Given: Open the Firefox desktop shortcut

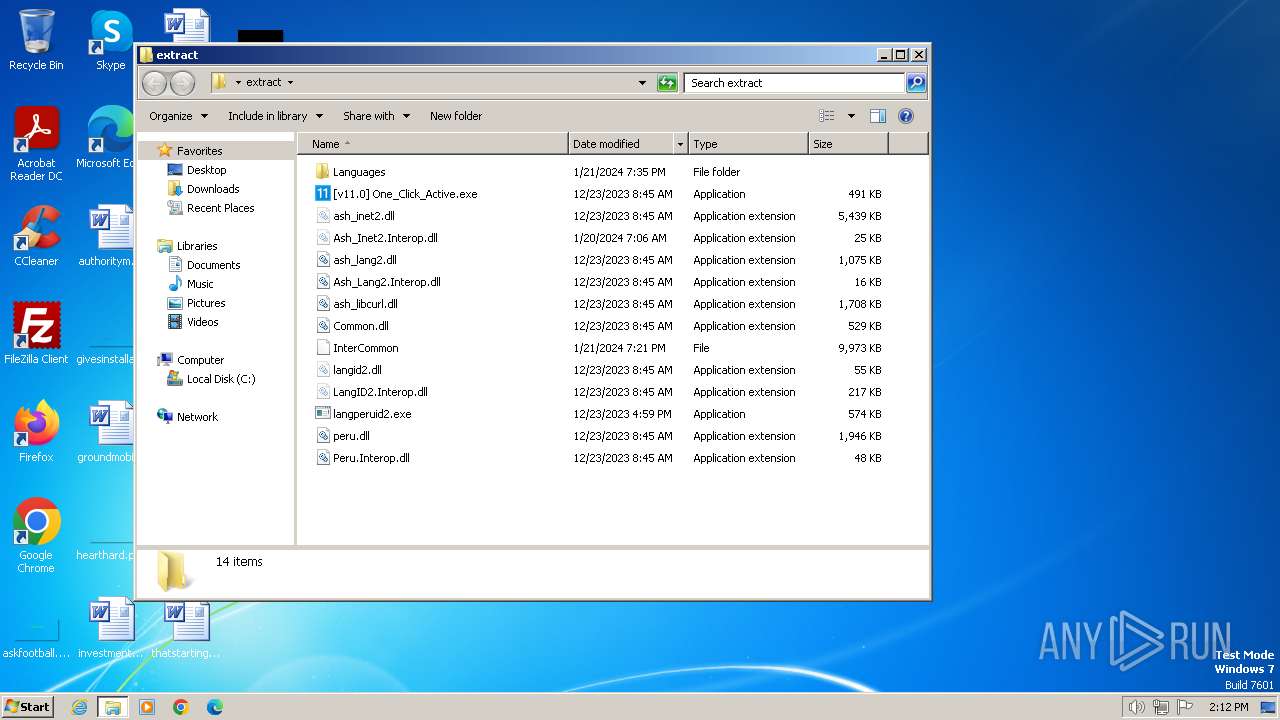Looking at the screenshot, I should coord(36,432).
